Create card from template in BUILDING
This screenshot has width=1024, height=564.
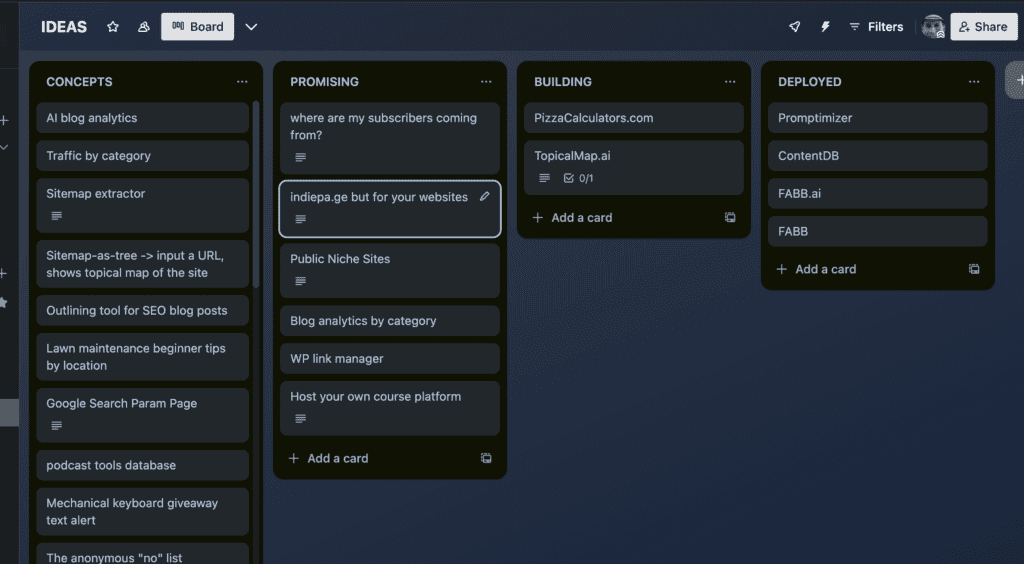[x=730, y=218]
